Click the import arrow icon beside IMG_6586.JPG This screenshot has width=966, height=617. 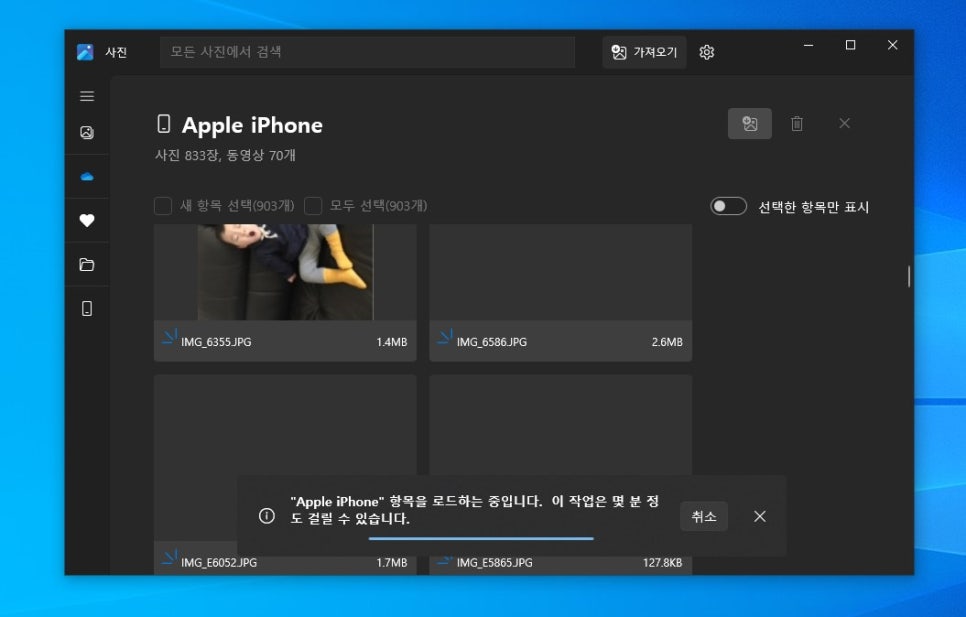click(x=445, y=337)
